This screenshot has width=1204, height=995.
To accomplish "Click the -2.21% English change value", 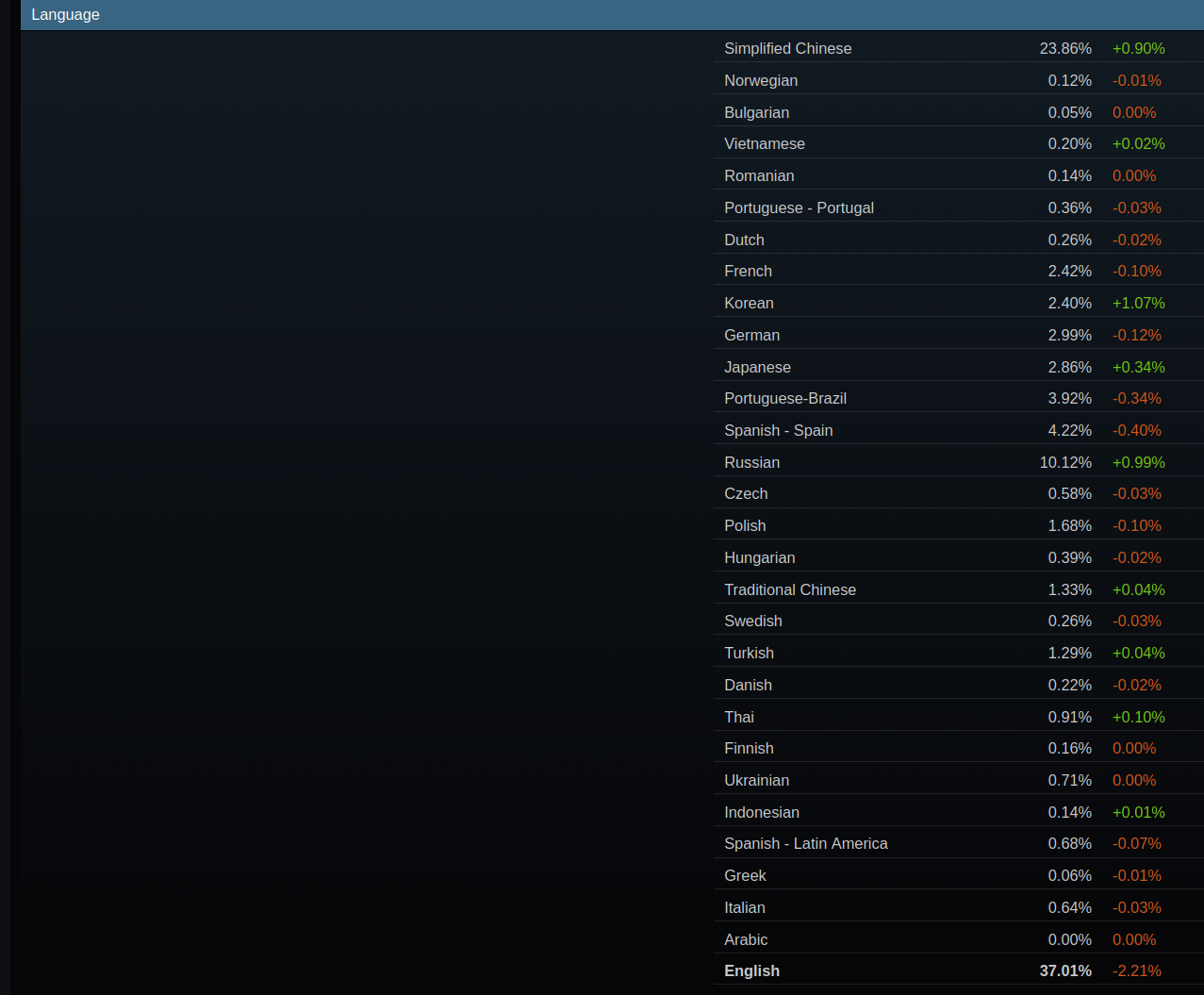I will [1137, 970].
